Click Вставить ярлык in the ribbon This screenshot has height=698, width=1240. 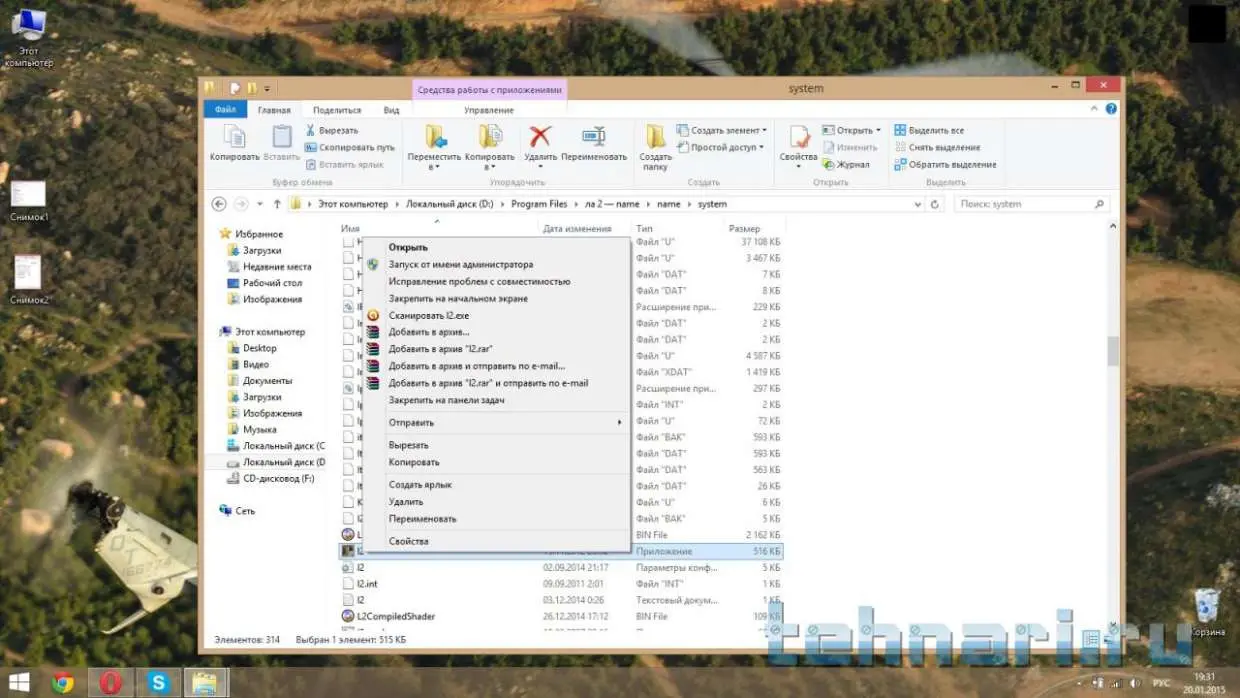[344, 164]
